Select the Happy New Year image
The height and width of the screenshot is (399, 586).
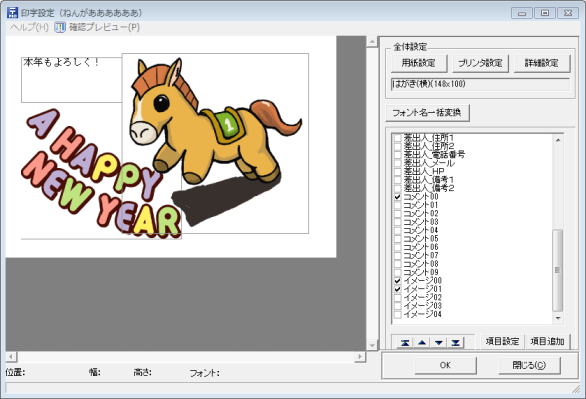pos(101,173)
